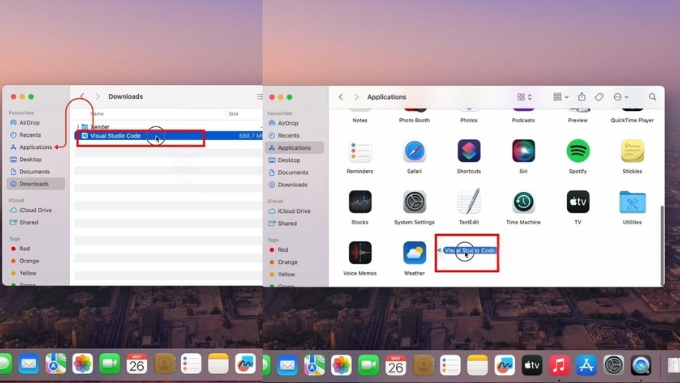Open the Group by dropdown in Applications toolbar

tap(561, 97)
